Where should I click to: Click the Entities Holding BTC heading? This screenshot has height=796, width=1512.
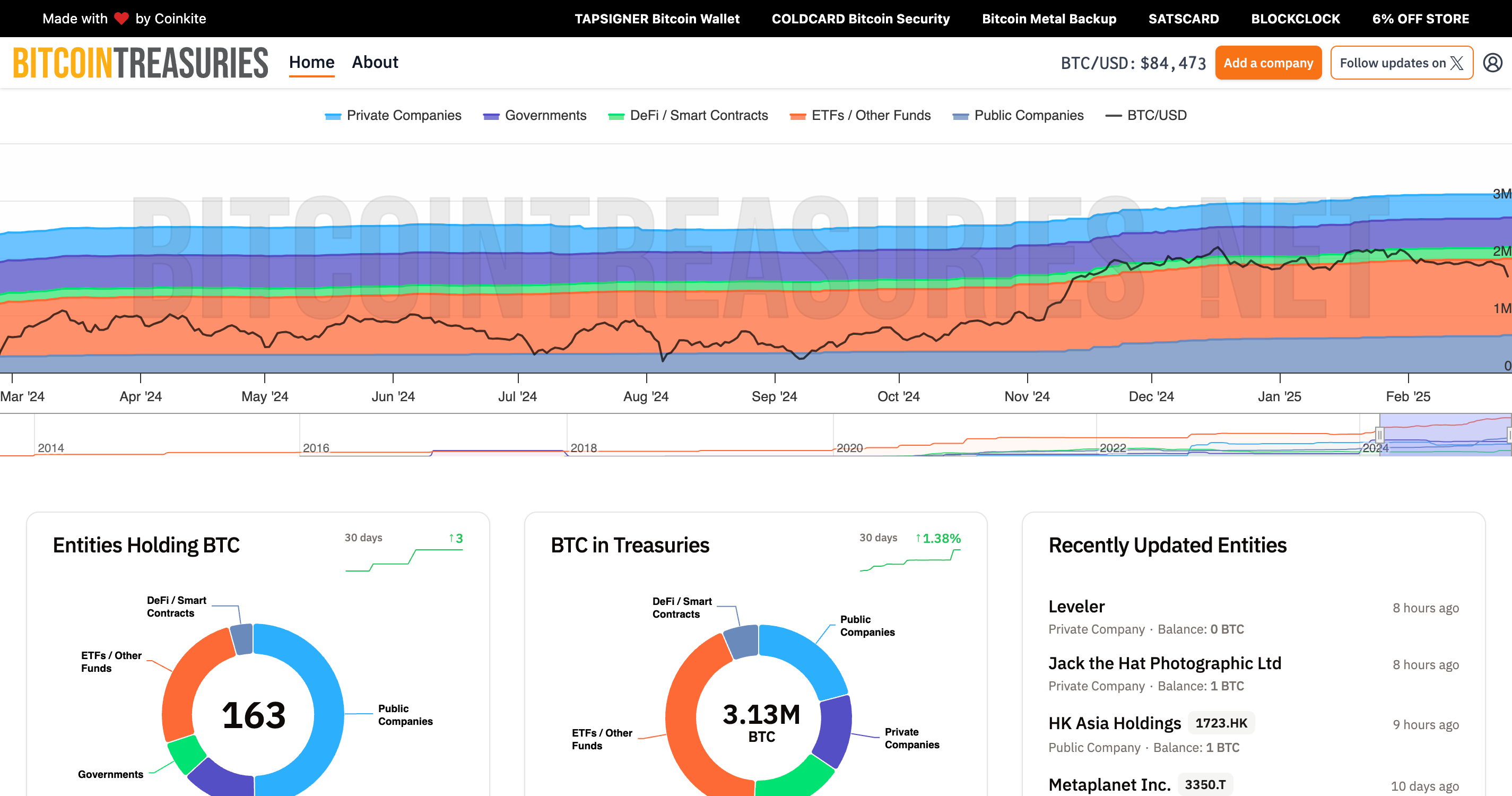click(x=146, y=546)
